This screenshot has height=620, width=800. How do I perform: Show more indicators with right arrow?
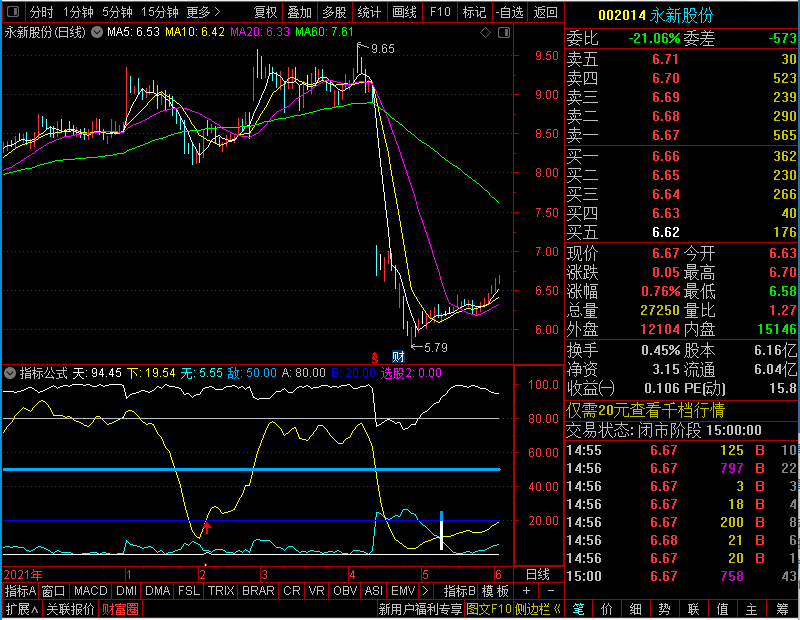click(426, 591)
